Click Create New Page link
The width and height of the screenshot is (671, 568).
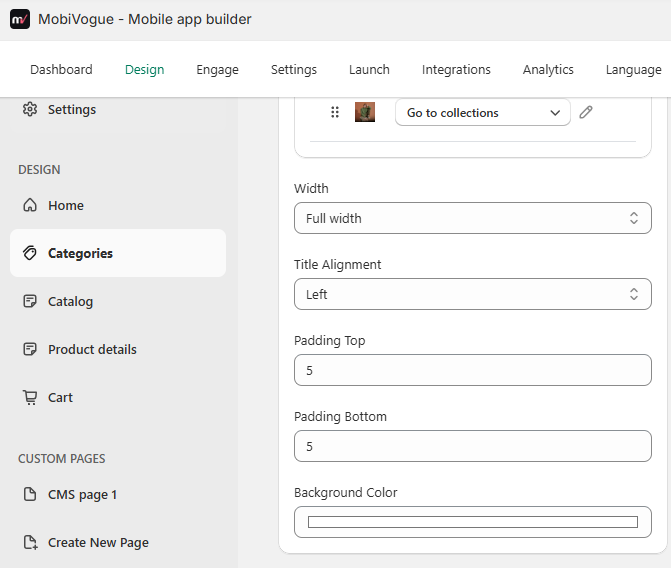click(x=118, y=542)
